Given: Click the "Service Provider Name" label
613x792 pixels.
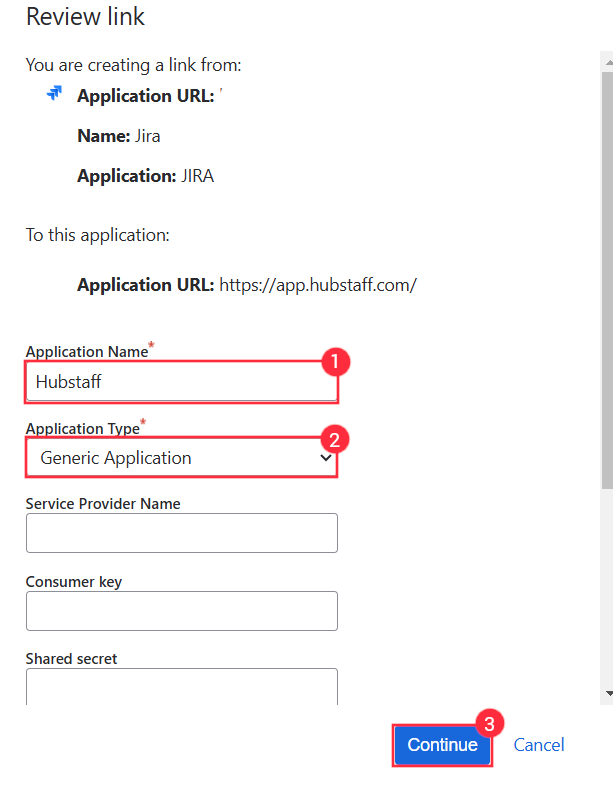Looking at the screenshot, I should [x=103, y=504].
